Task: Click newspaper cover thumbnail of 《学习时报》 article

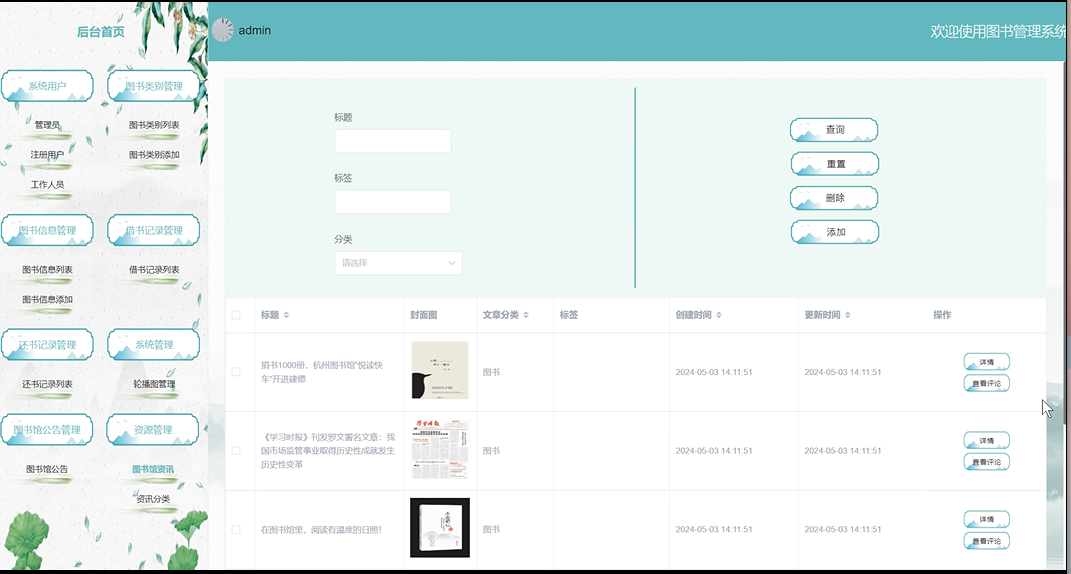Action: pyautogui.click(x=440, y=449)
